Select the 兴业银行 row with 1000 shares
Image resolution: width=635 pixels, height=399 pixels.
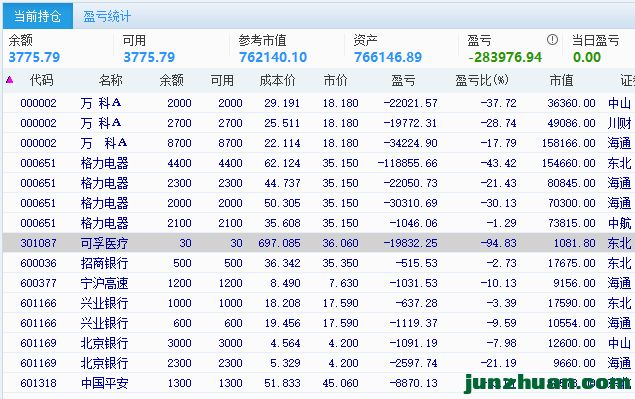pos(319,303)
